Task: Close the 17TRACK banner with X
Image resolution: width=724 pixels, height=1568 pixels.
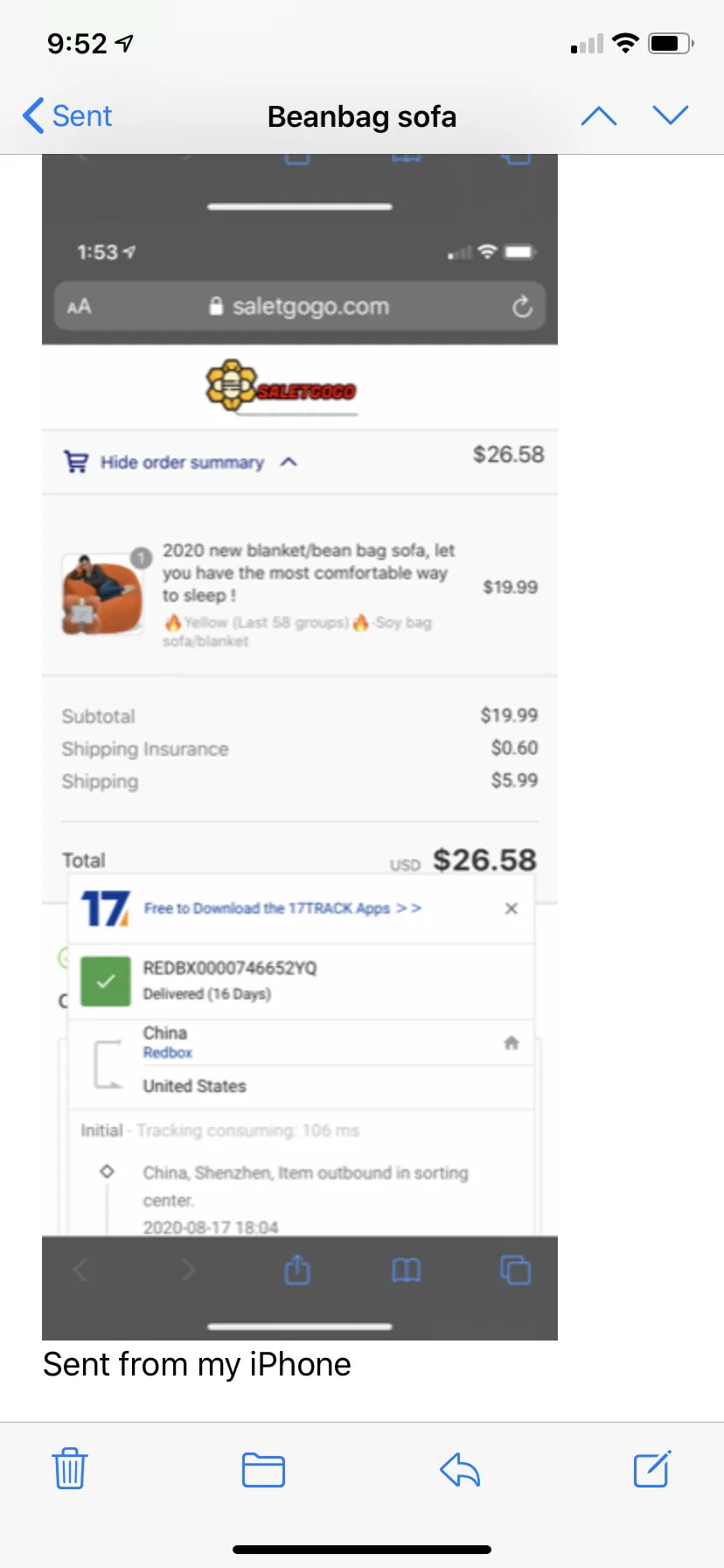Action: click(x=512, y=908)
